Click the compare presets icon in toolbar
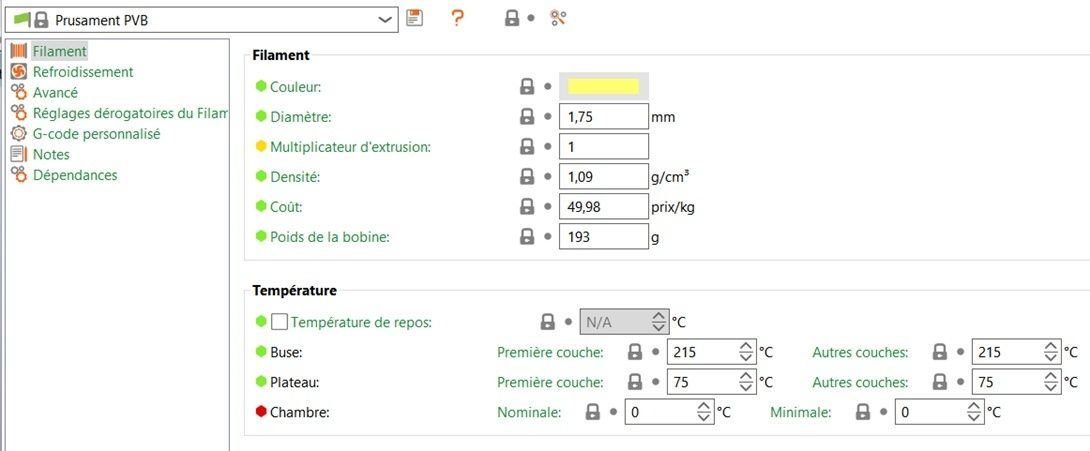This screenshot has width=1090, height=451. tap(559, 18)
